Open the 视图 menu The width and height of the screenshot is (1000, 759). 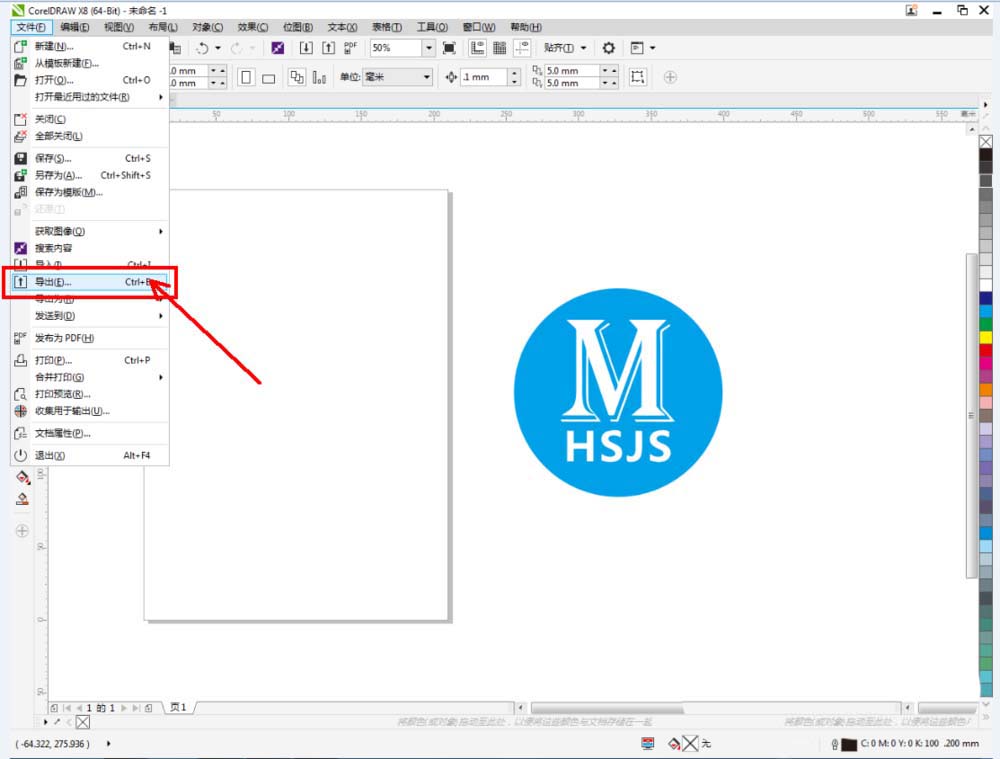tap(119, 27)
